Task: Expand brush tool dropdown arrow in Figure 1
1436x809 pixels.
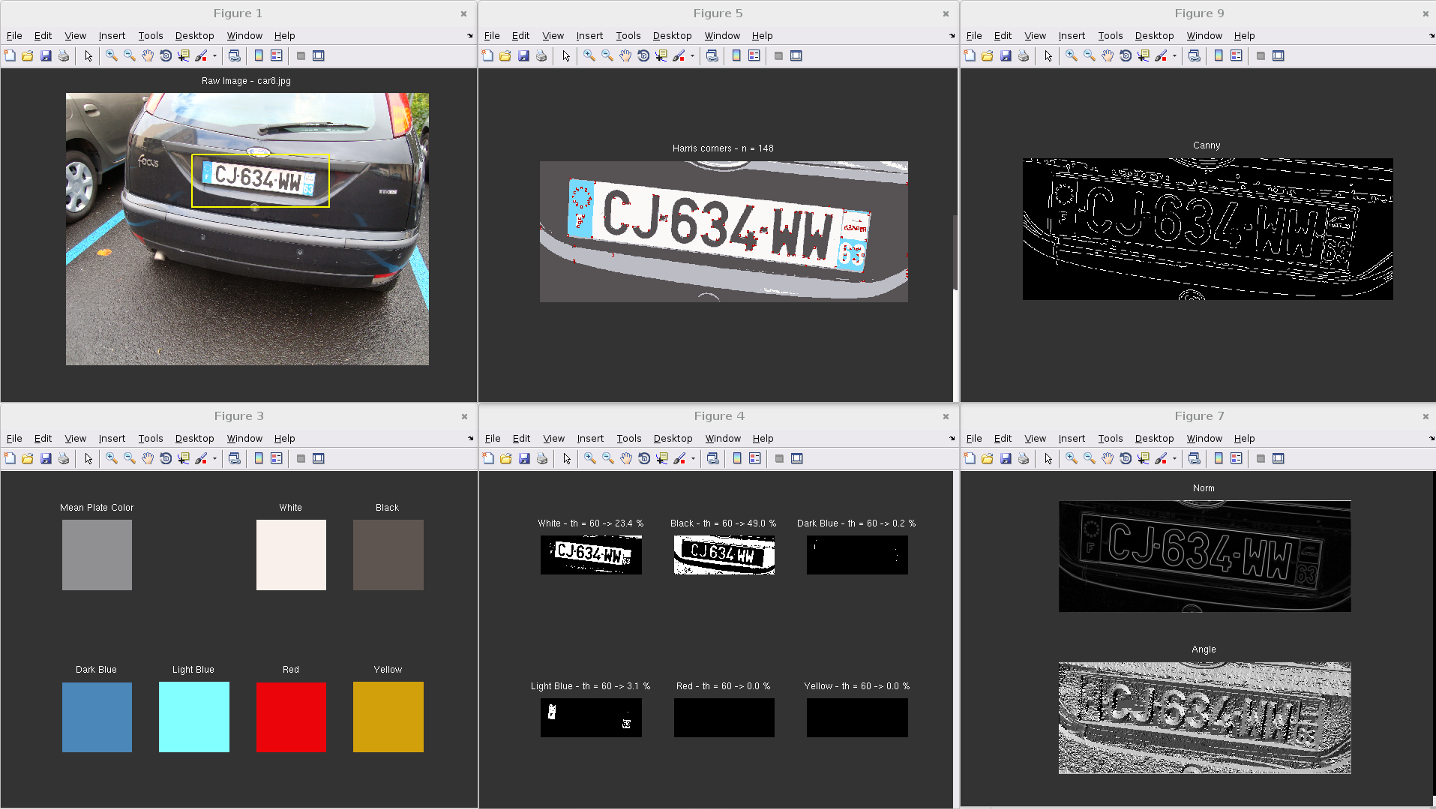Action: pos(214,57)
